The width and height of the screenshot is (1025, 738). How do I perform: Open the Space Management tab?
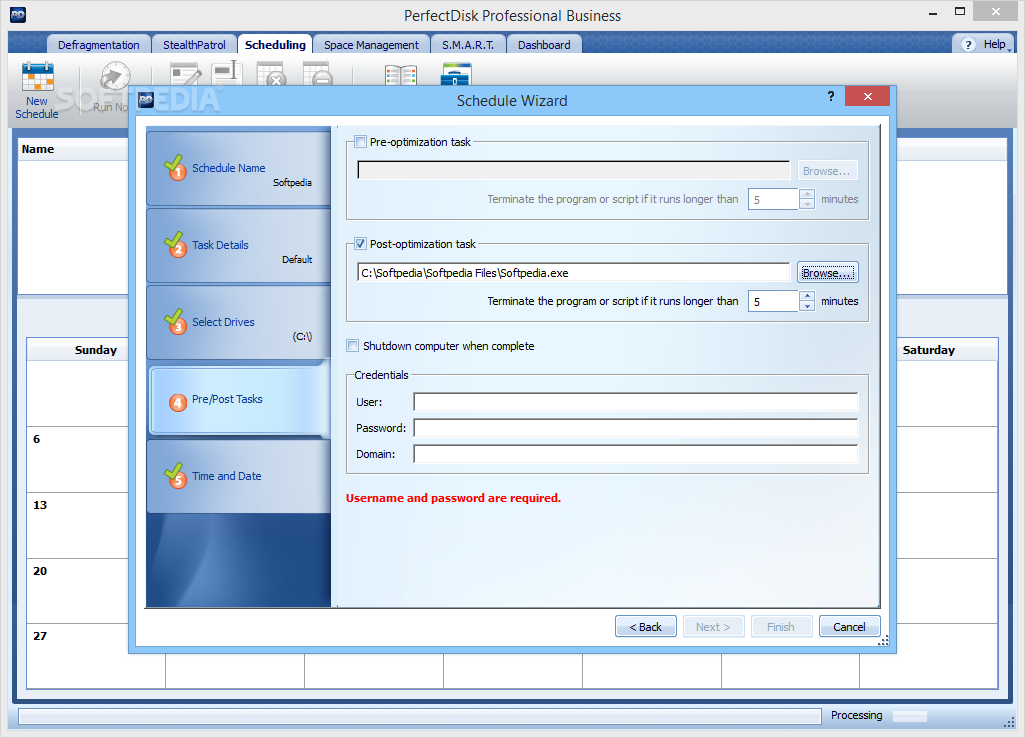[x=371, y=44]
